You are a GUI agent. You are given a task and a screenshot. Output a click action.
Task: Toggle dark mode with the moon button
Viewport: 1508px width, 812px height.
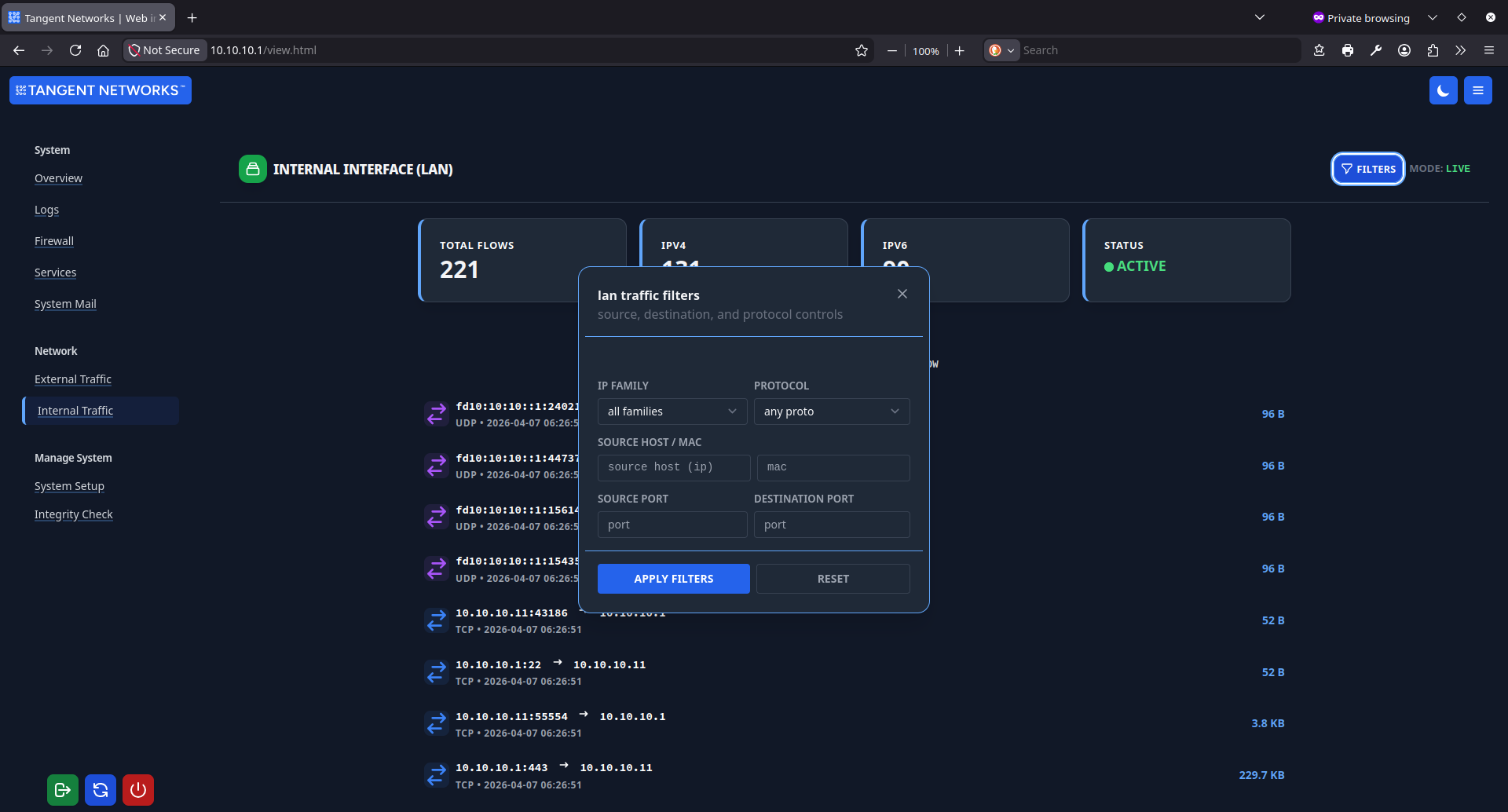[x=1443, y=90]
